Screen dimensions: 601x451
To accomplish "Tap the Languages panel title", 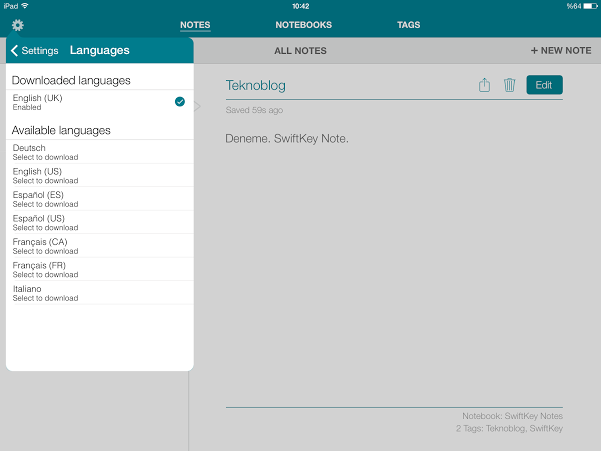I will (x=100, y=50).
